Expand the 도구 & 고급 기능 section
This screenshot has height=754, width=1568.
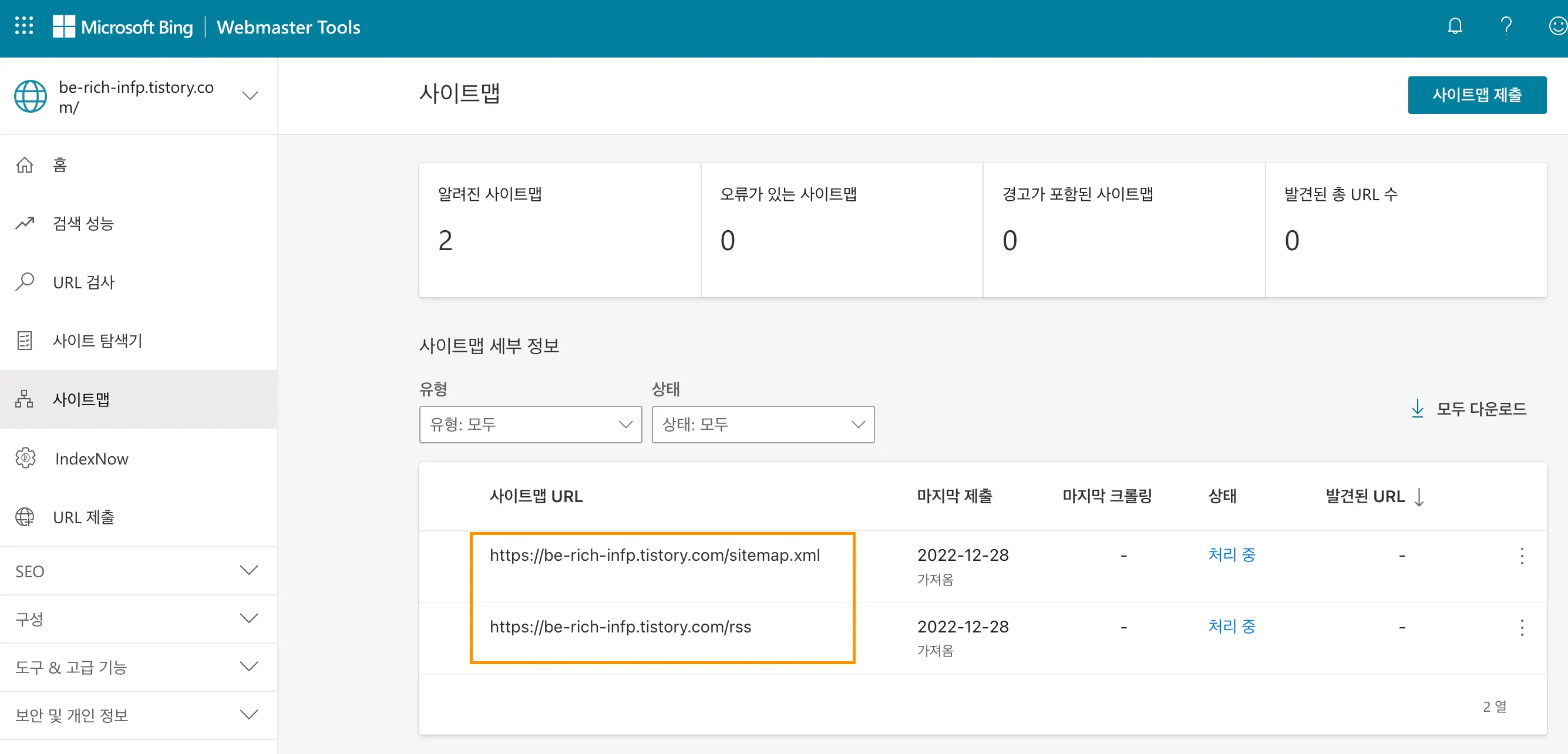139,667
